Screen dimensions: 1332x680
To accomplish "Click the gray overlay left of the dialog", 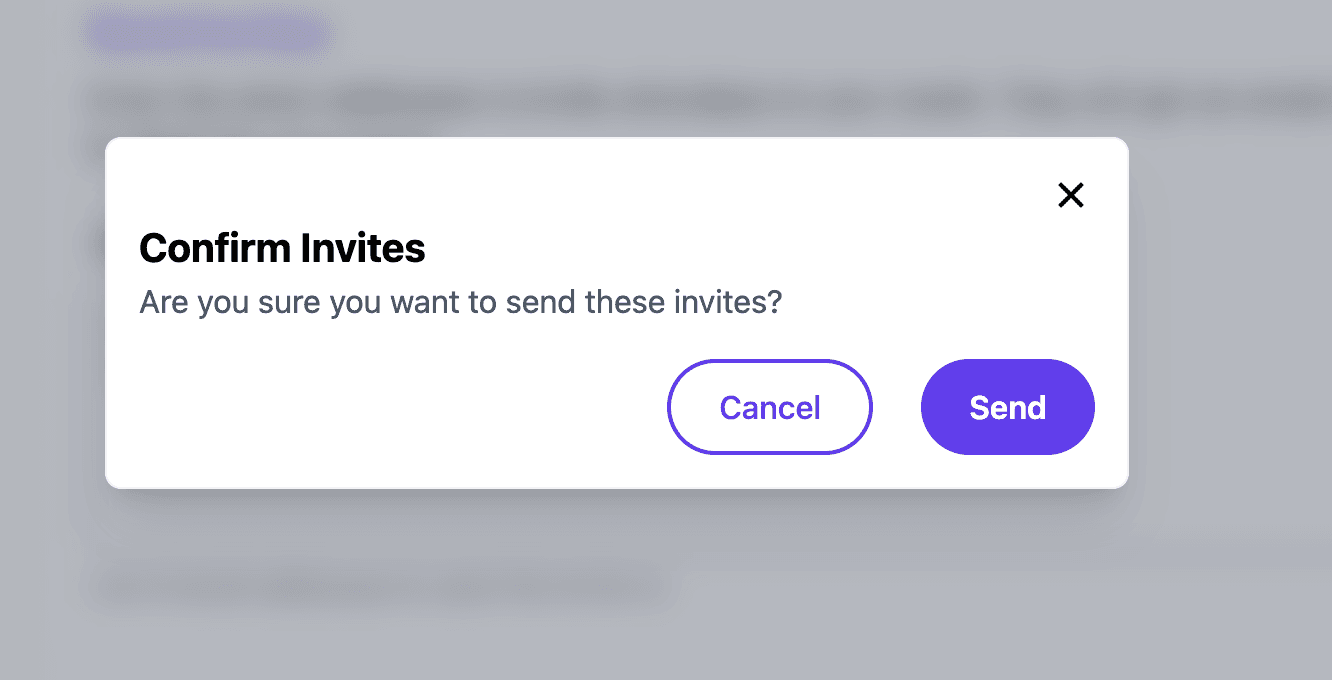I will click(52, 320).
